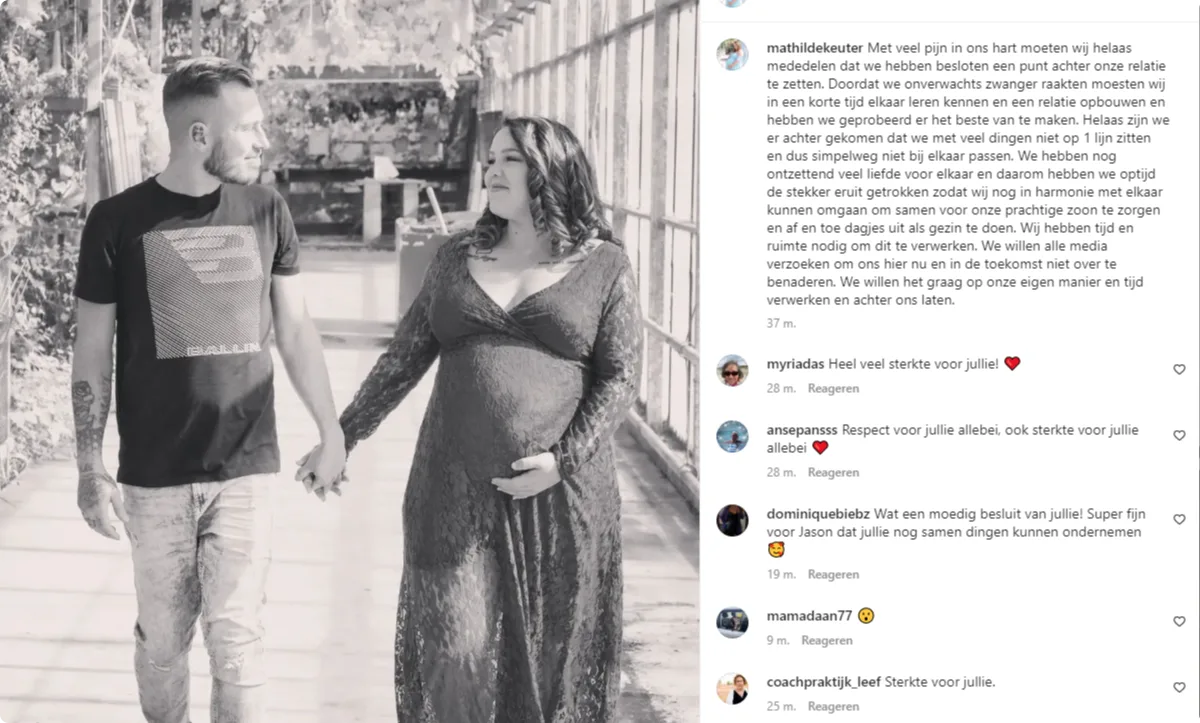Open the coachpraktijk_leef username link
This screenshot has height=723, width=1200.
pyautogui.click(x=823, y=682)
